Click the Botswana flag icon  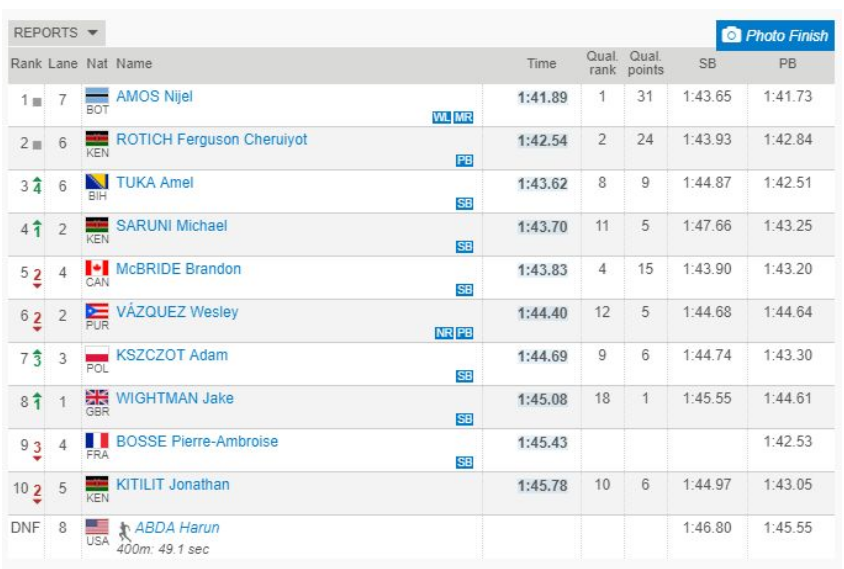(x=97, y=96)
